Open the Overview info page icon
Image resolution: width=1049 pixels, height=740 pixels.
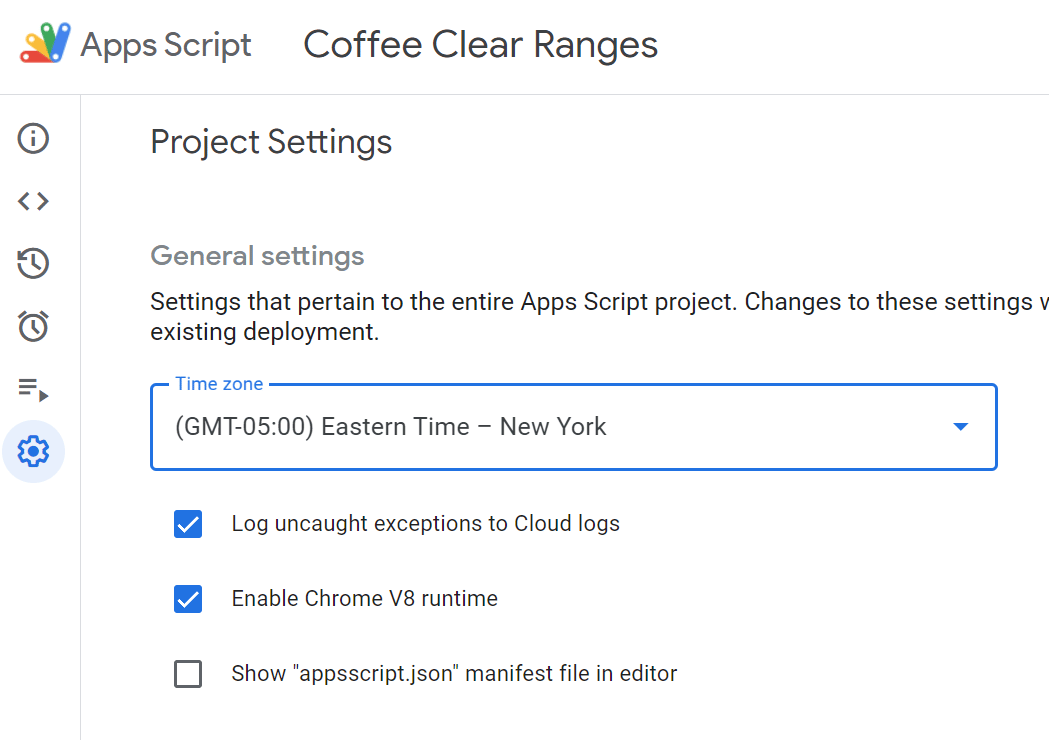click(33, 138)
